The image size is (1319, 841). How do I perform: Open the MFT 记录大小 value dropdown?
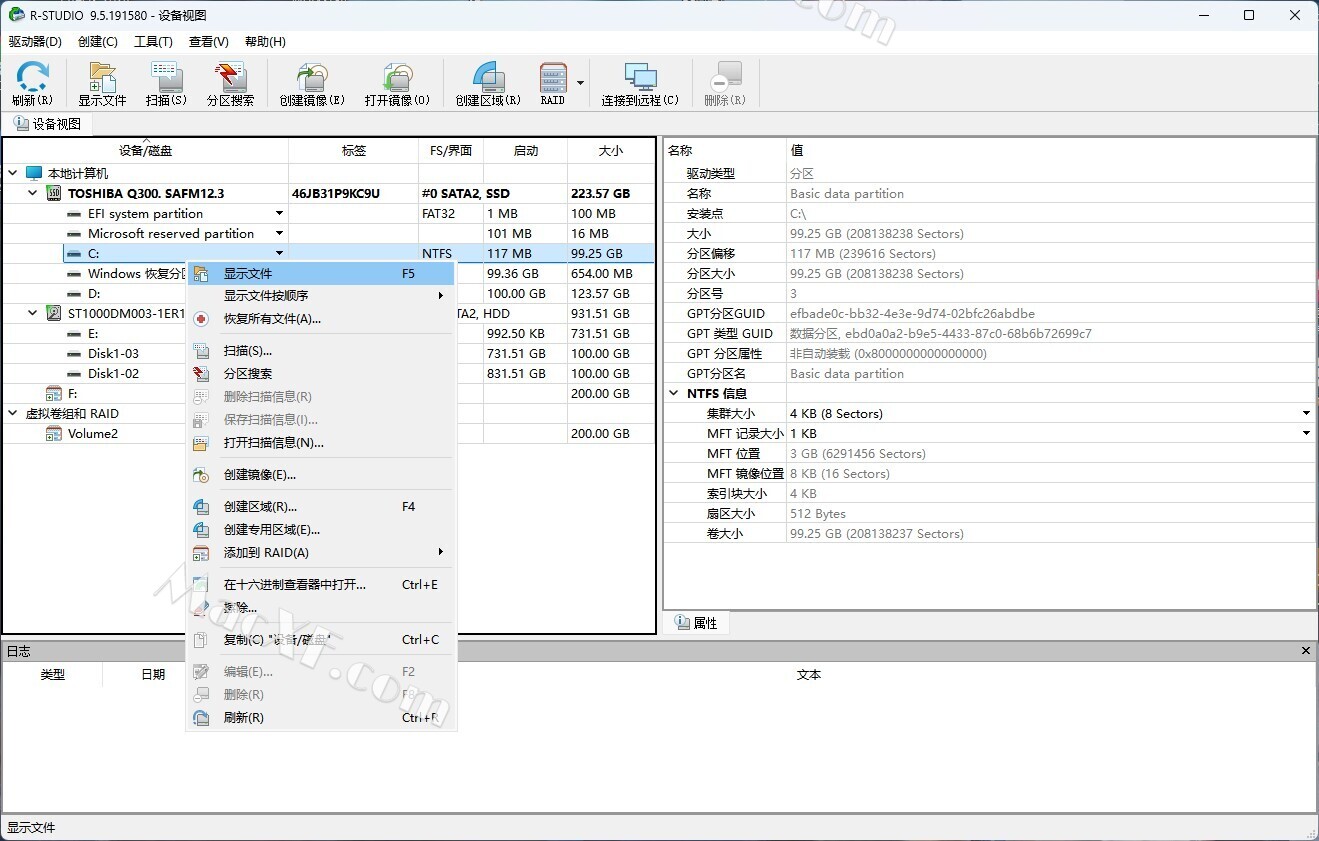point(1306,433)
